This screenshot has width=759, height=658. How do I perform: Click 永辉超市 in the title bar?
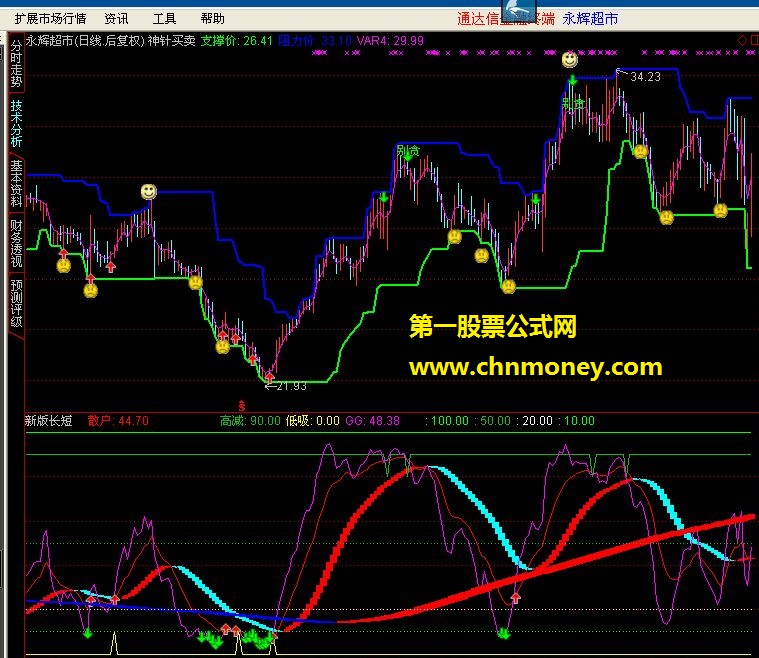pos(590,19)
